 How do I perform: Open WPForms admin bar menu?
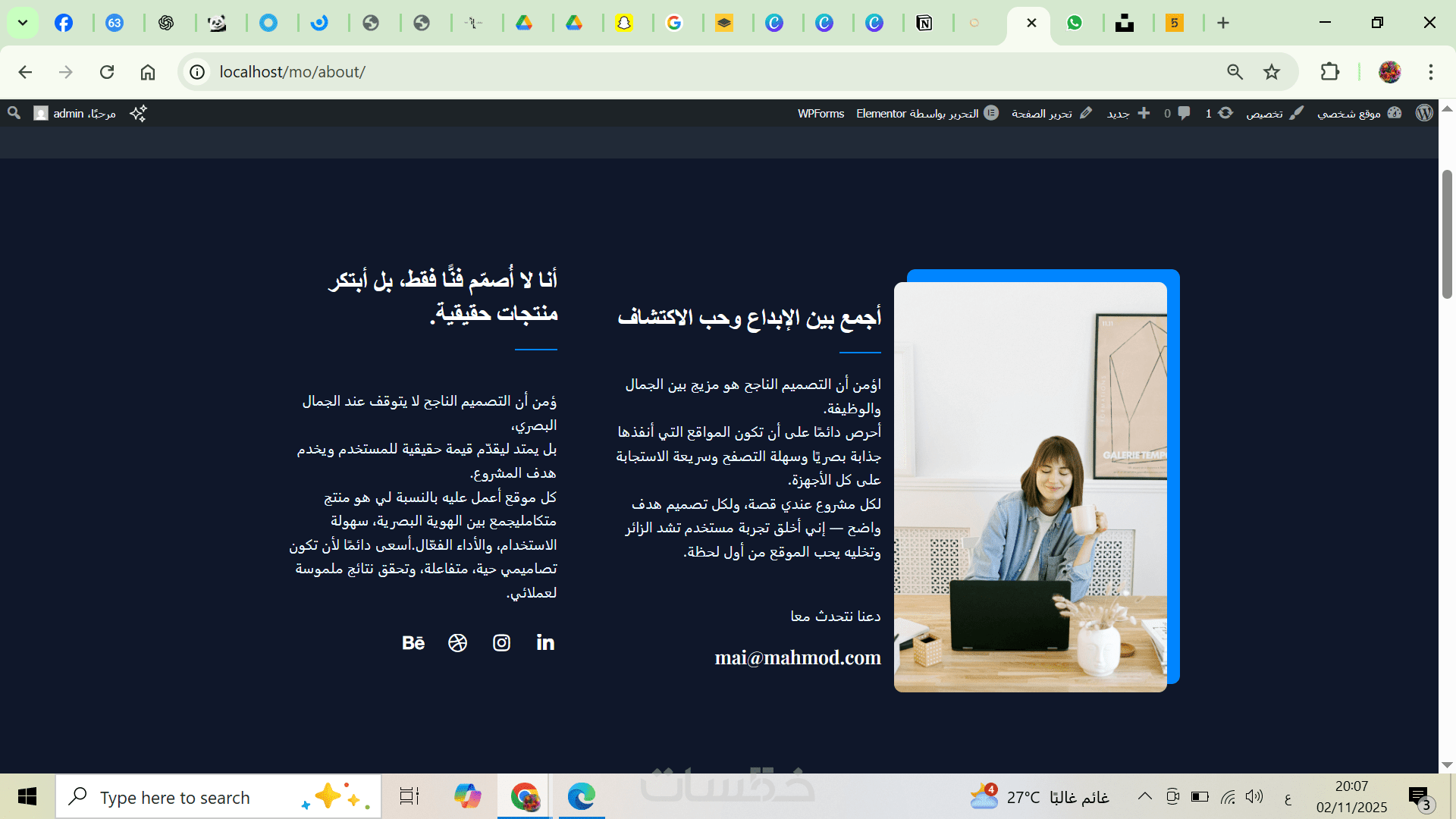[x=821, y=113]
